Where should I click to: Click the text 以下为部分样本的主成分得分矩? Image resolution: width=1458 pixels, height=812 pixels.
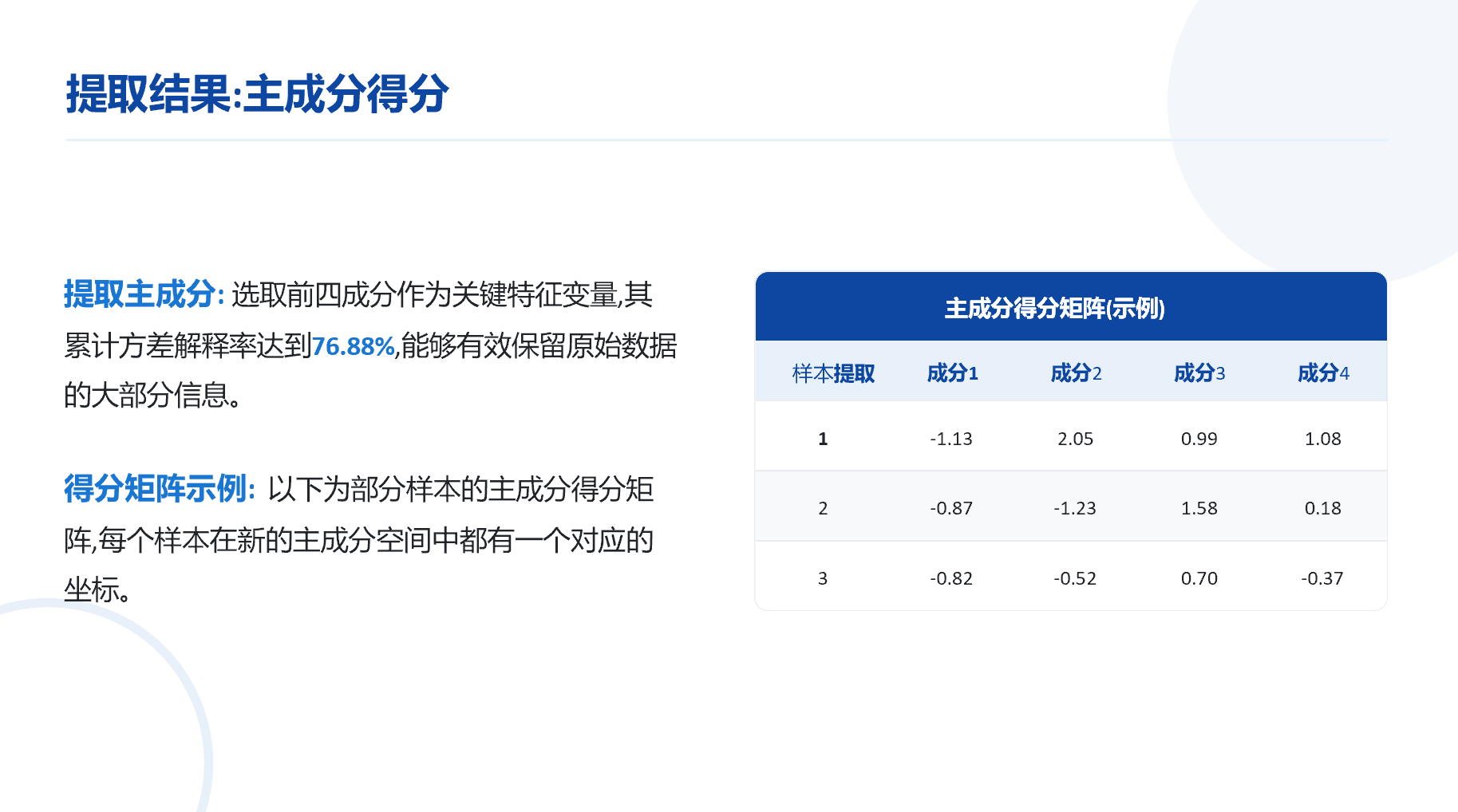point(461,489)
